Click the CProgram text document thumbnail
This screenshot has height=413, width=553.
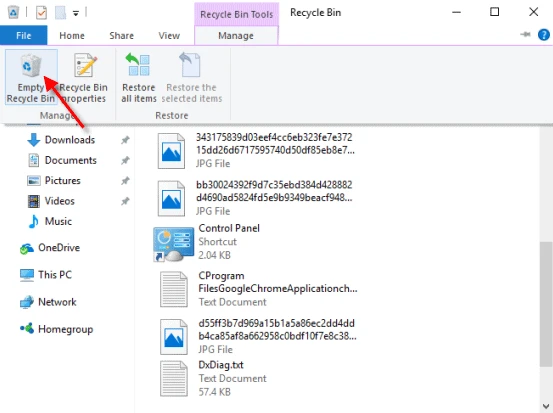(174, 289)
